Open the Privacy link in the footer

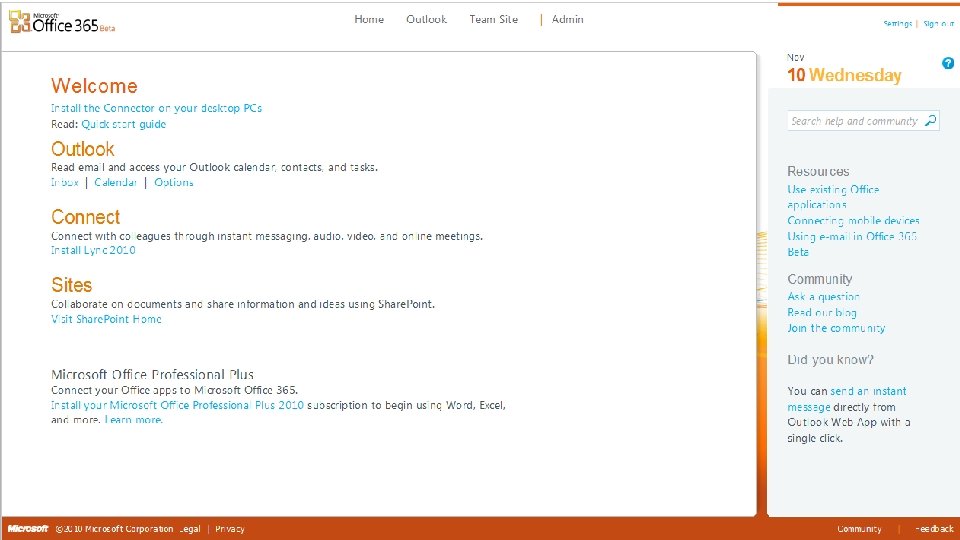(x=230, y=529)
